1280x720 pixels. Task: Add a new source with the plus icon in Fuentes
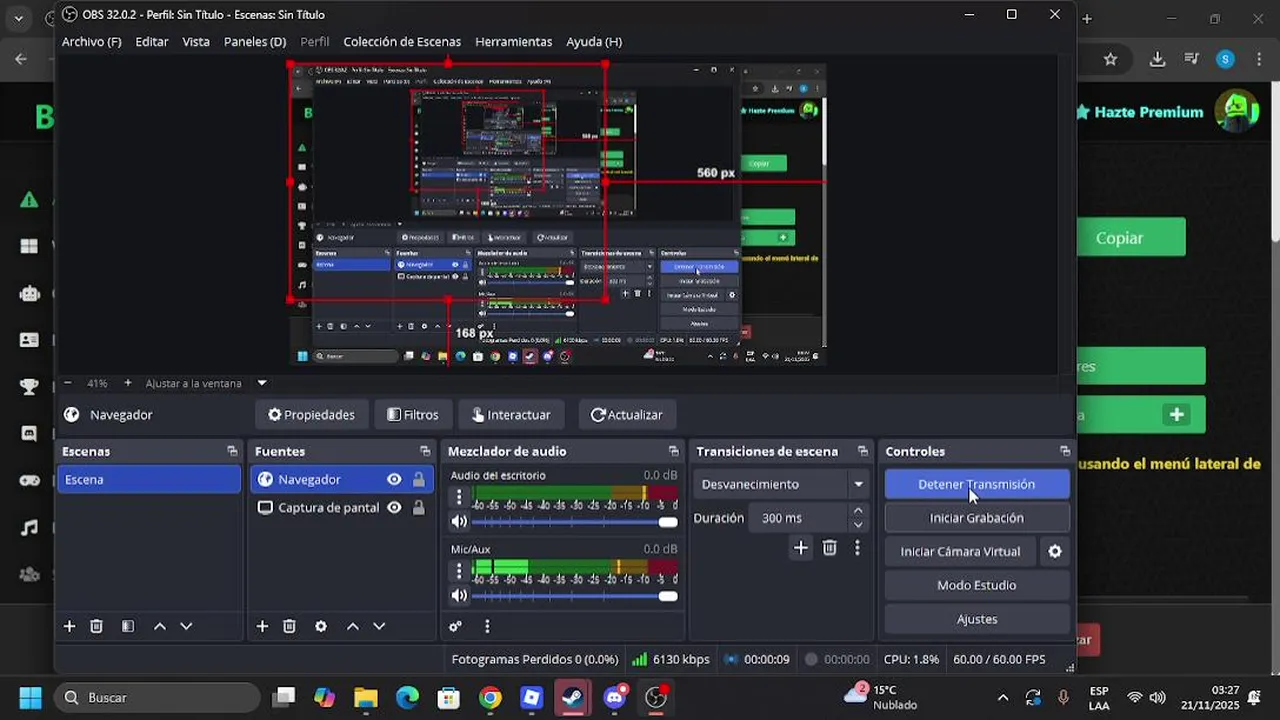262,626
